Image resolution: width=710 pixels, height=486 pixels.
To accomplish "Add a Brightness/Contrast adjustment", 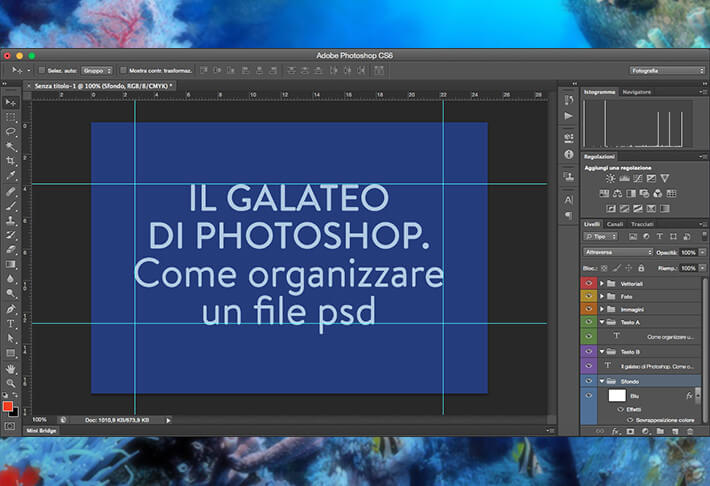I will click(x=610, y=178).
